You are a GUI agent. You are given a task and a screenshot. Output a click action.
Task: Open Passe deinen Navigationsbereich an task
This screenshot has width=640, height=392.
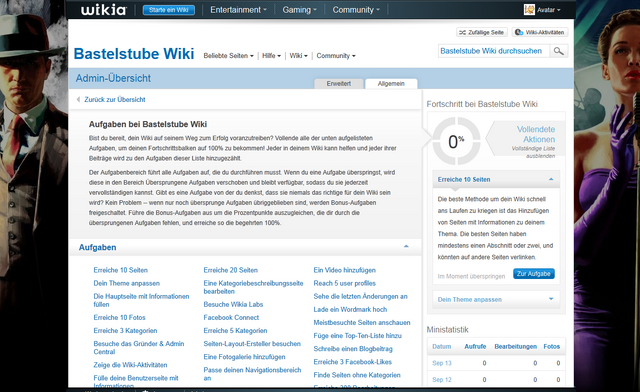(x=252, y=374)
